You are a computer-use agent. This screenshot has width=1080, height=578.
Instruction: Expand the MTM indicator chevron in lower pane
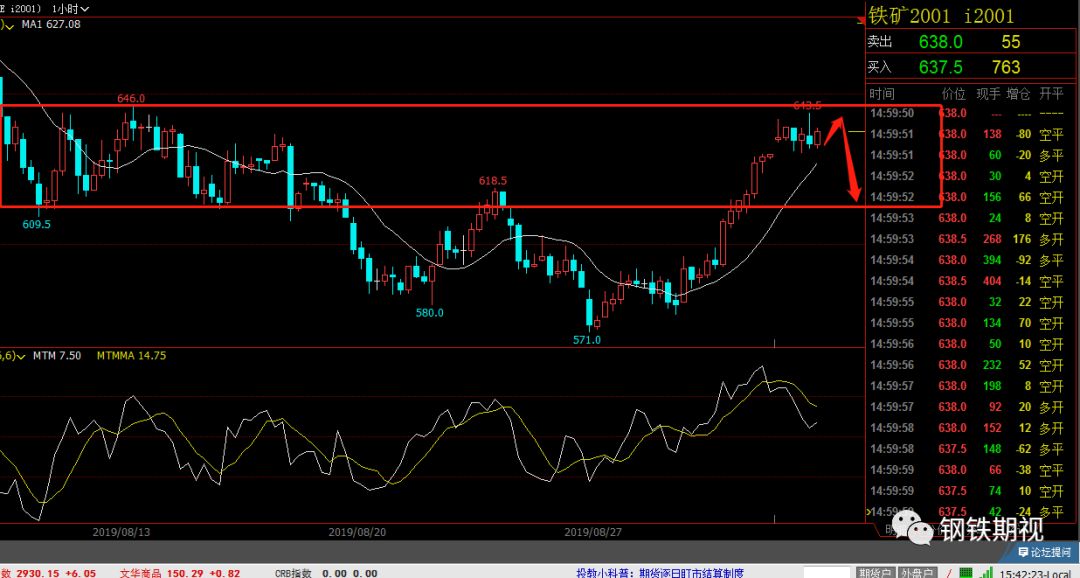pyautogui.click(x=21, y=356)
